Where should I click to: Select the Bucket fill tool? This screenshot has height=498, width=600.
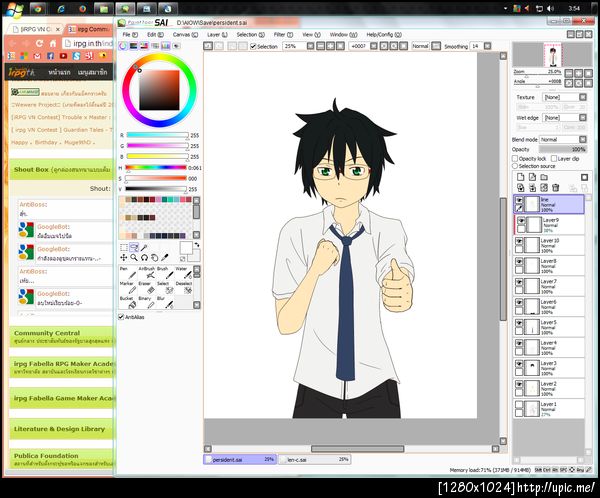[127, 302]
